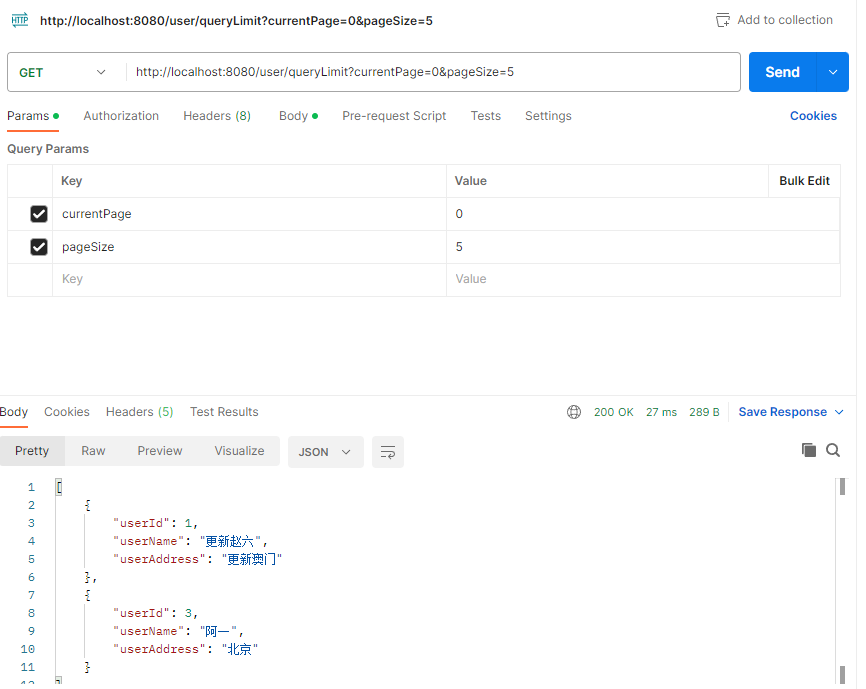Expand the Send button arrow options
This screenshot has width=866, height=689.
pyautogui.click(x=832, y=72)
